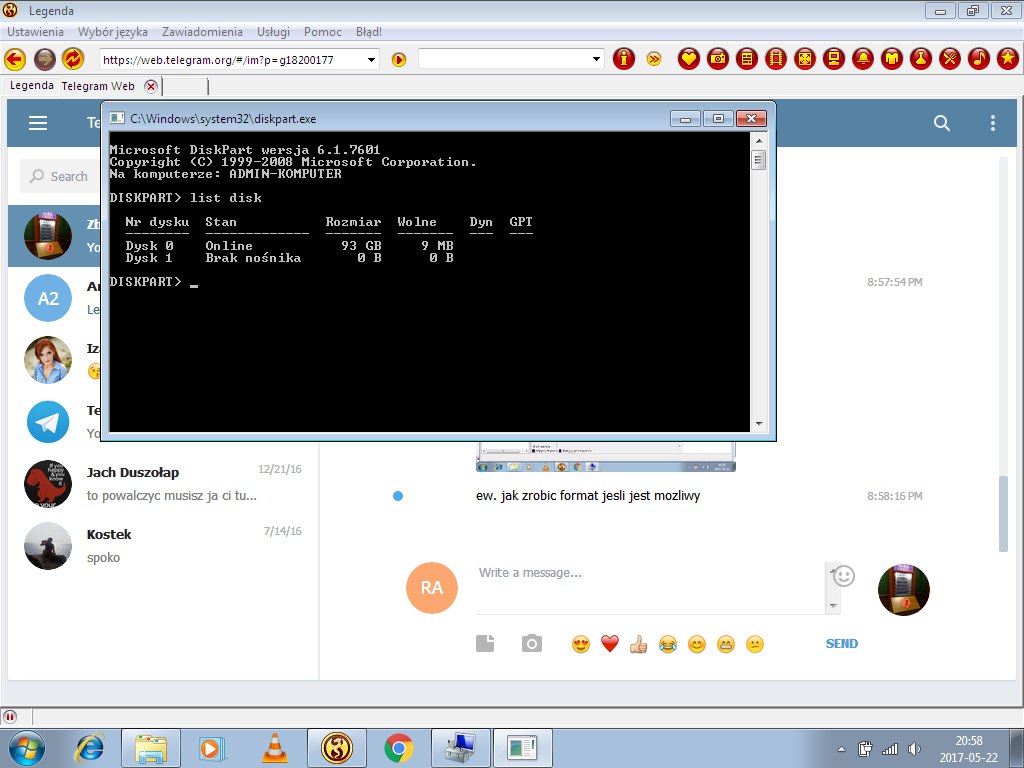Go back with the yellow left arrow
The width and height of the screenshot is (1024, 768).
[x=15, y=59]
